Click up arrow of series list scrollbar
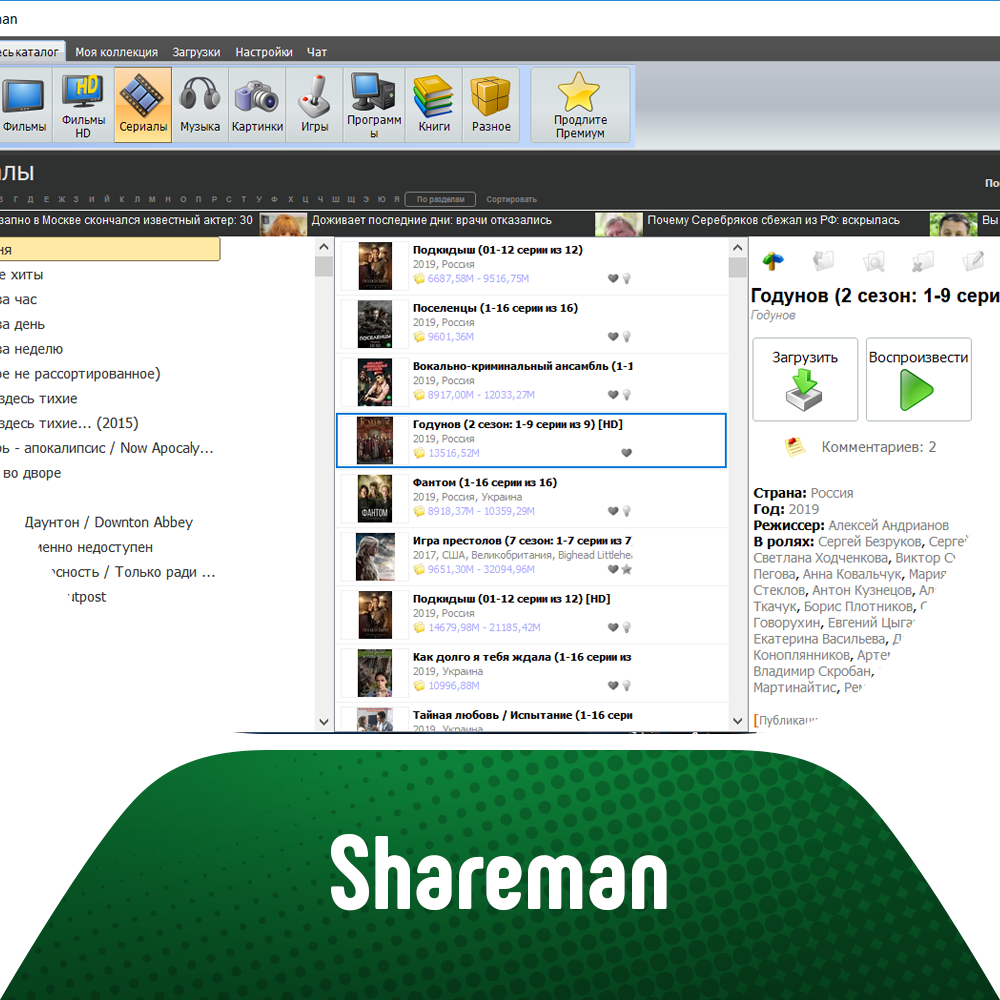Image resolution: width=1000 pixels, height=1000 pixels. coord(737,247)
